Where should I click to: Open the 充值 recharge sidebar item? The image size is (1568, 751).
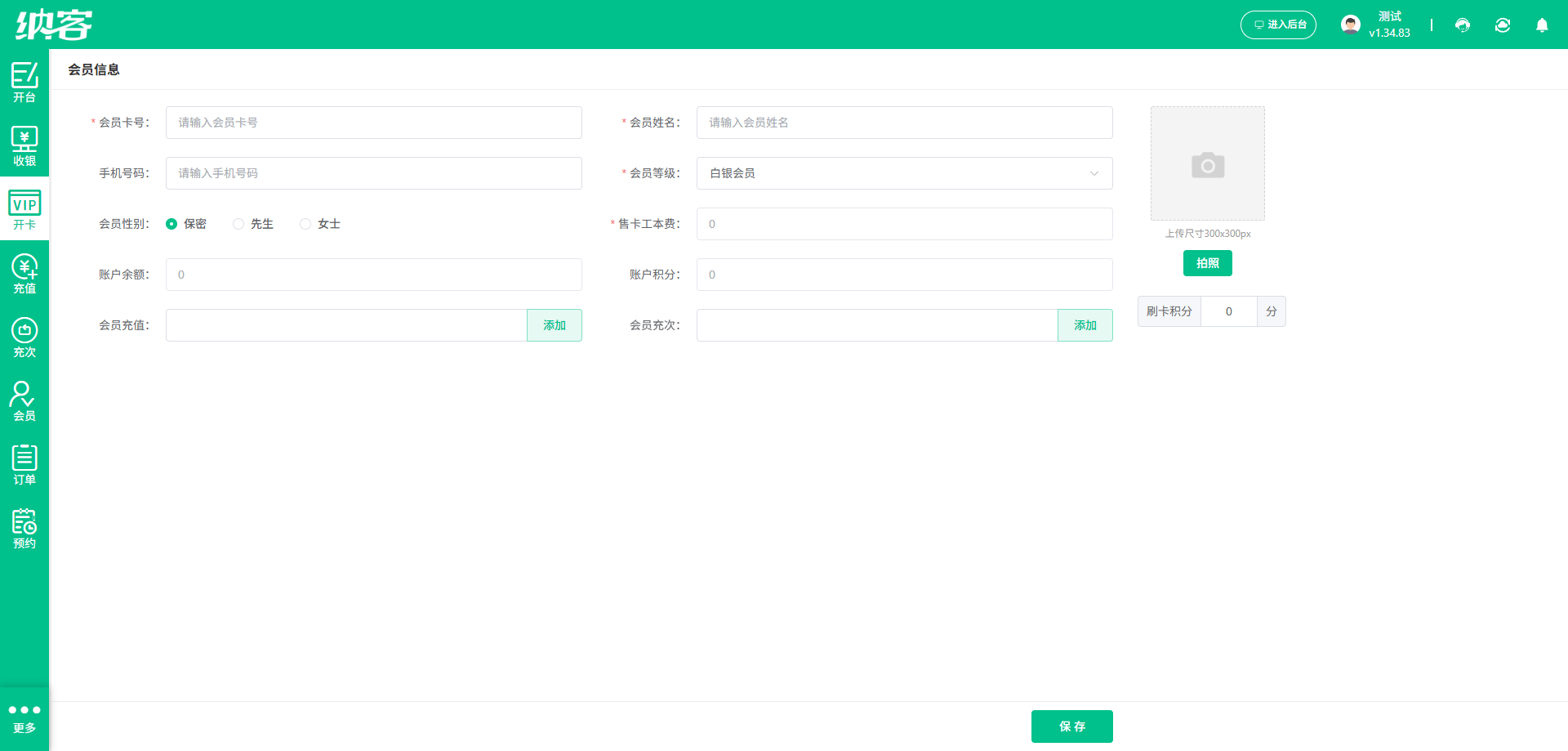(x=24, y=273)
